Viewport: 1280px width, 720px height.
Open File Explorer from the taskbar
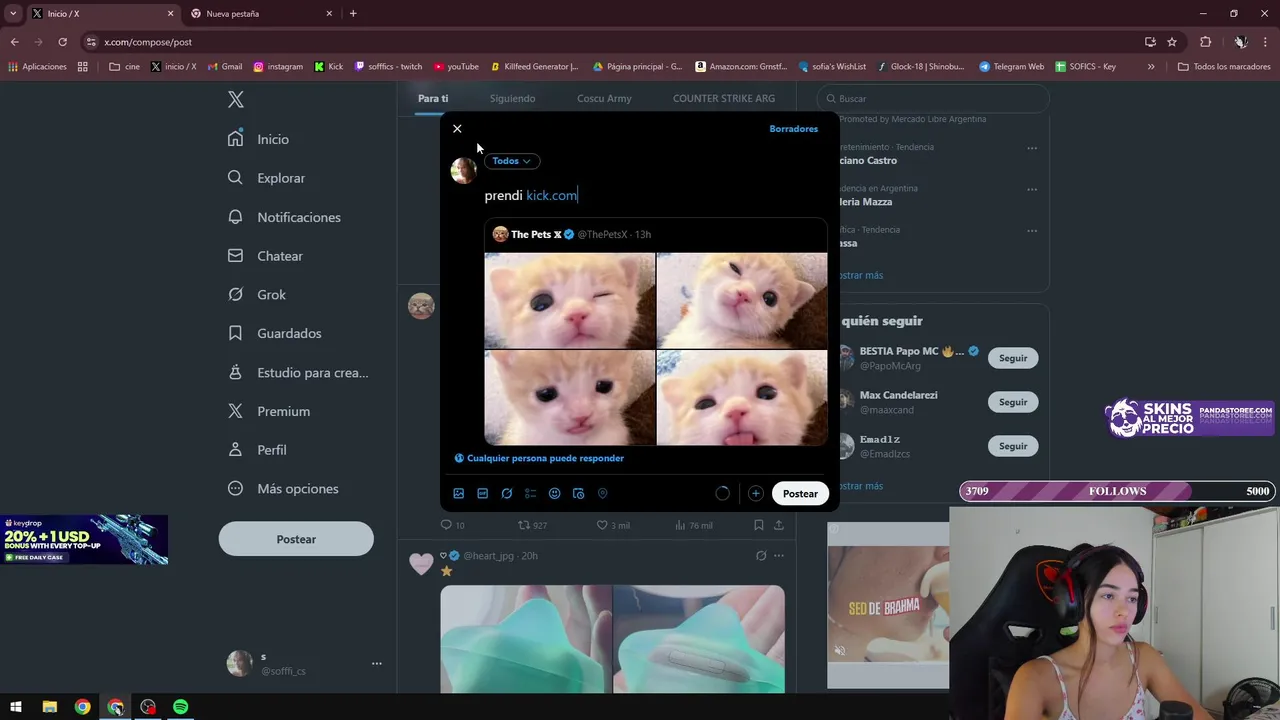click(x=49, y=707)
